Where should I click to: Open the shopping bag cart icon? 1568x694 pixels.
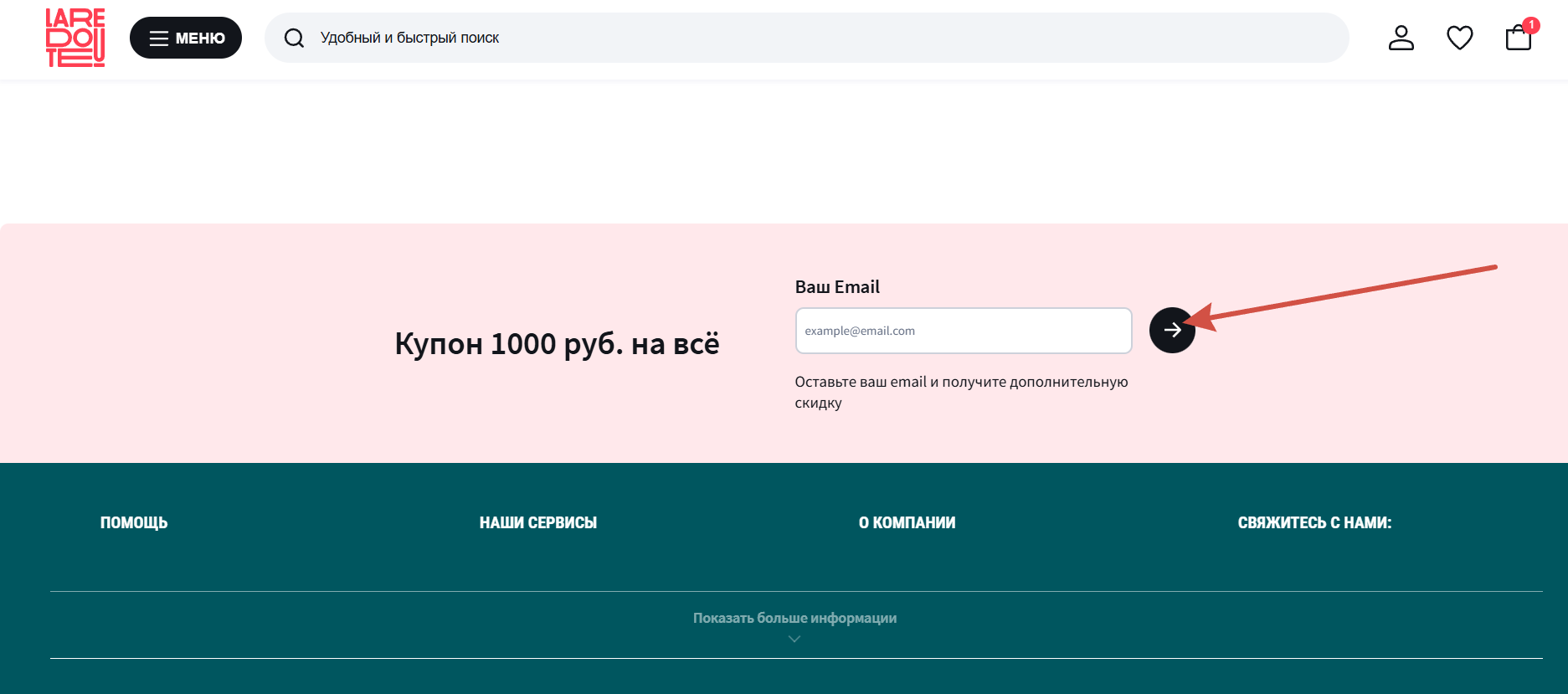coord(1519,38)
